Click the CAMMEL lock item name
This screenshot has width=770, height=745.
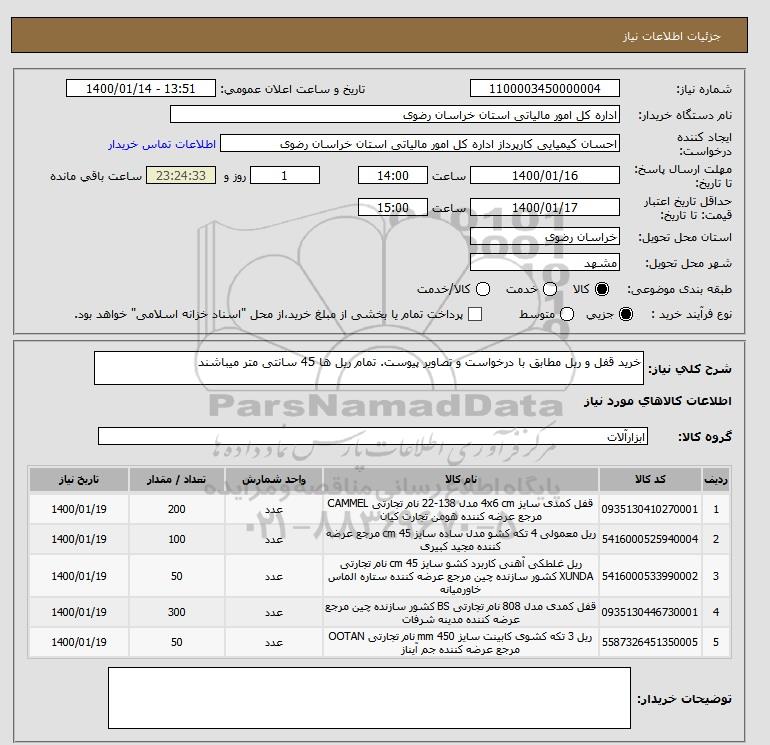[461, 510]
